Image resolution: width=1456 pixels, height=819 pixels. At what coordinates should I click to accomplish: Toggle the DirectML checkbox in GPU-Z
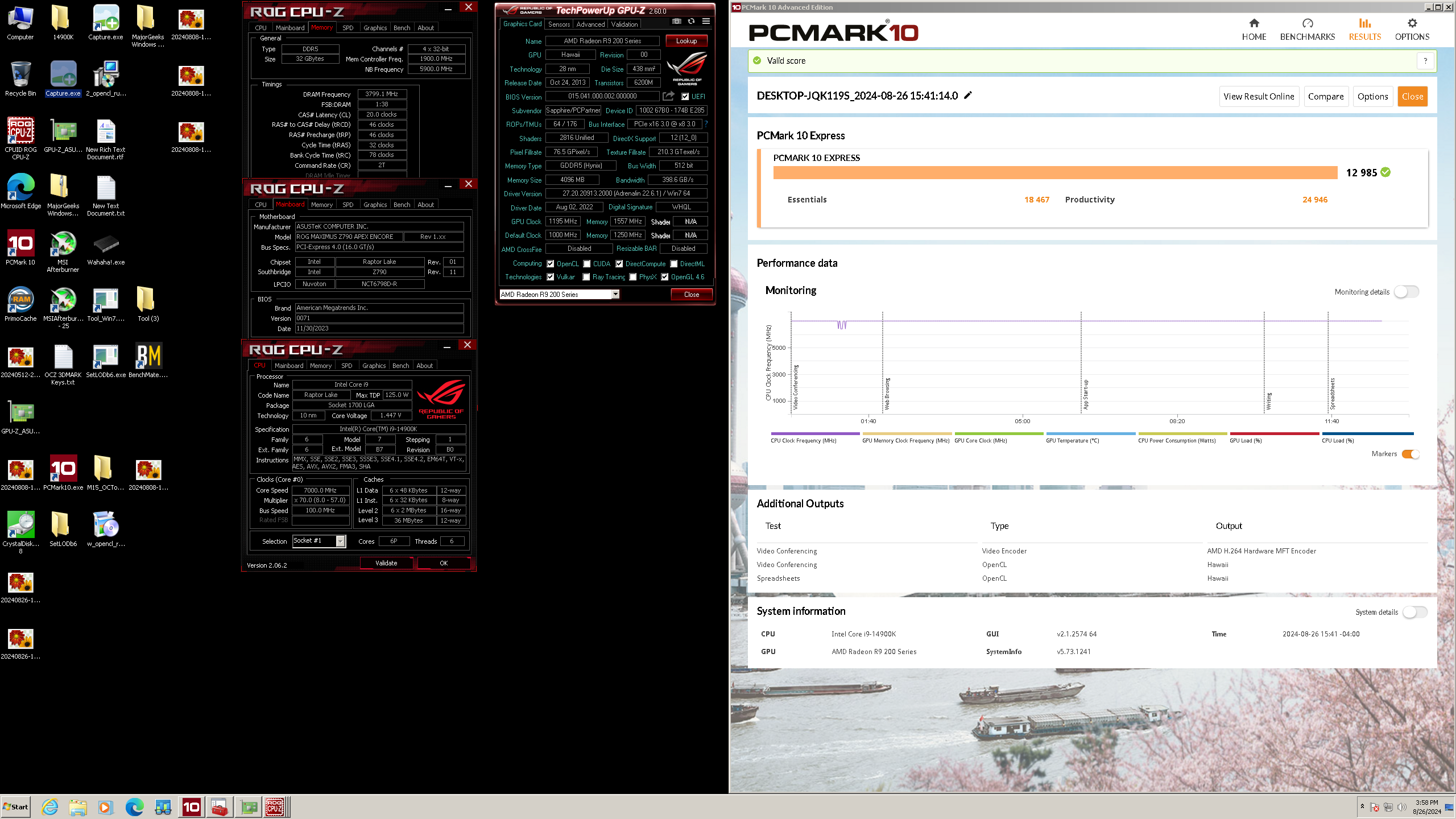[674, 263]
